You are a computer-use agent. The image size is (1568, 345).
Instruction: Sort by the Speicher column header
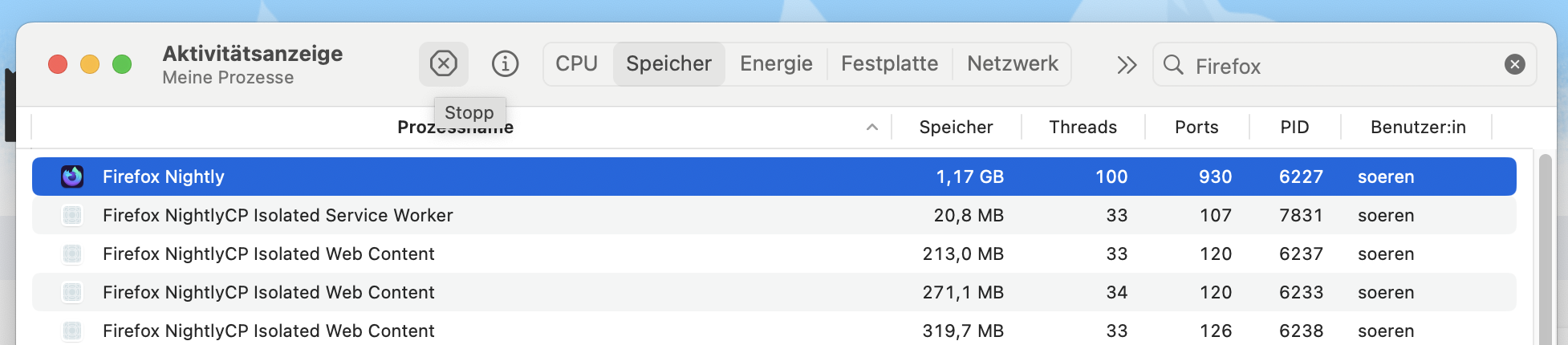[x=956, y=128]
